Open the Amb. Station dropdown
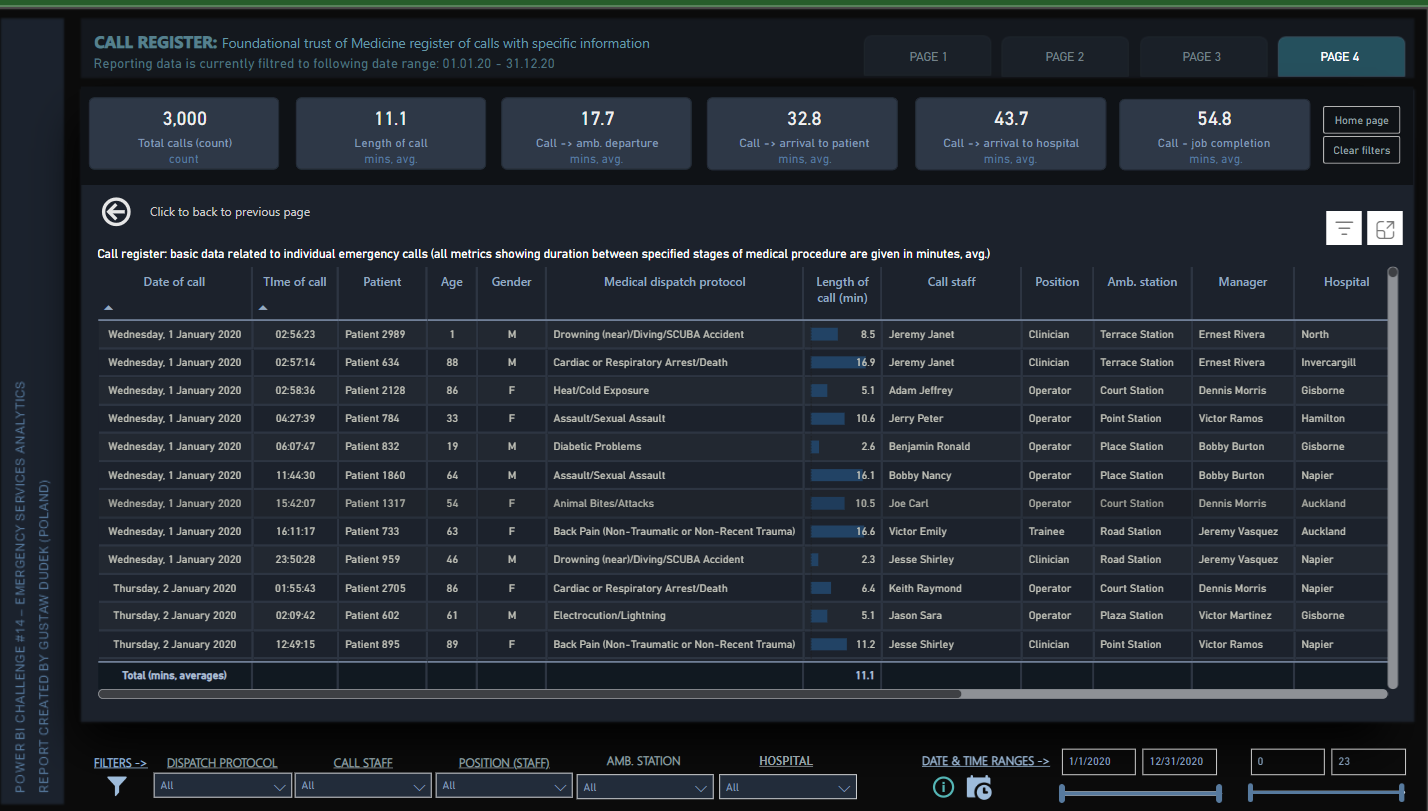The height and width of the screenshot is (811, 1428). [x=646, y=787]
